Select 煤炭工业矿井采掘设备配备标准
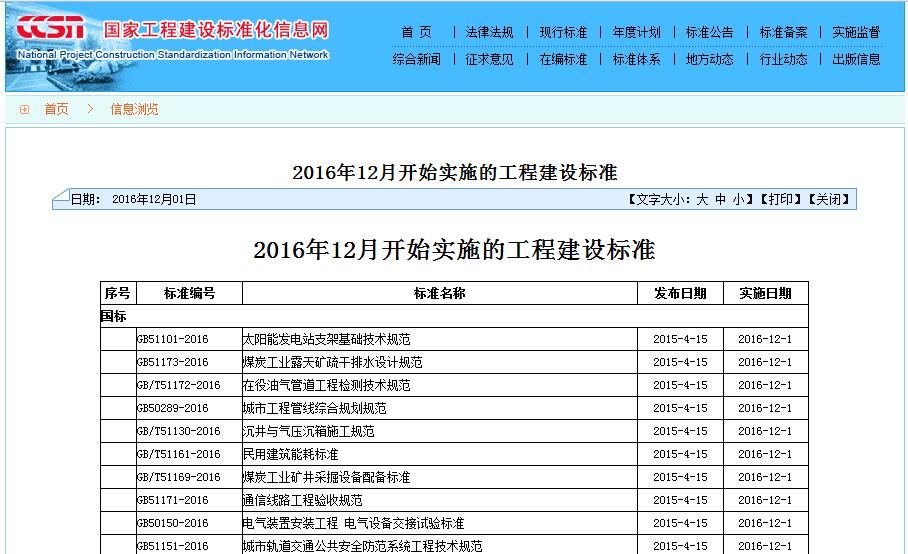 (327, 477)
